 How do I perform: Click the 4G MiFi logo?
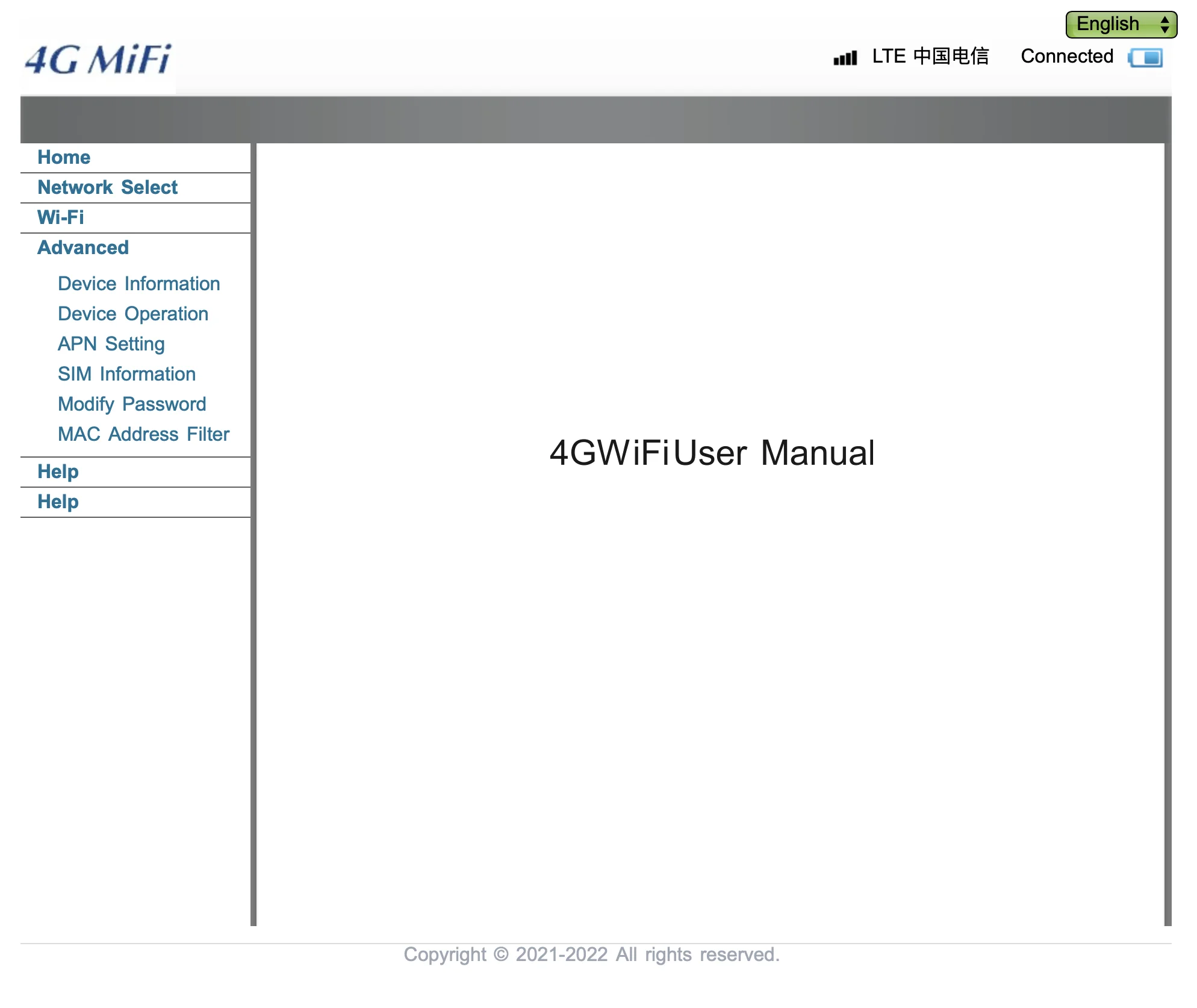(98, 60)
